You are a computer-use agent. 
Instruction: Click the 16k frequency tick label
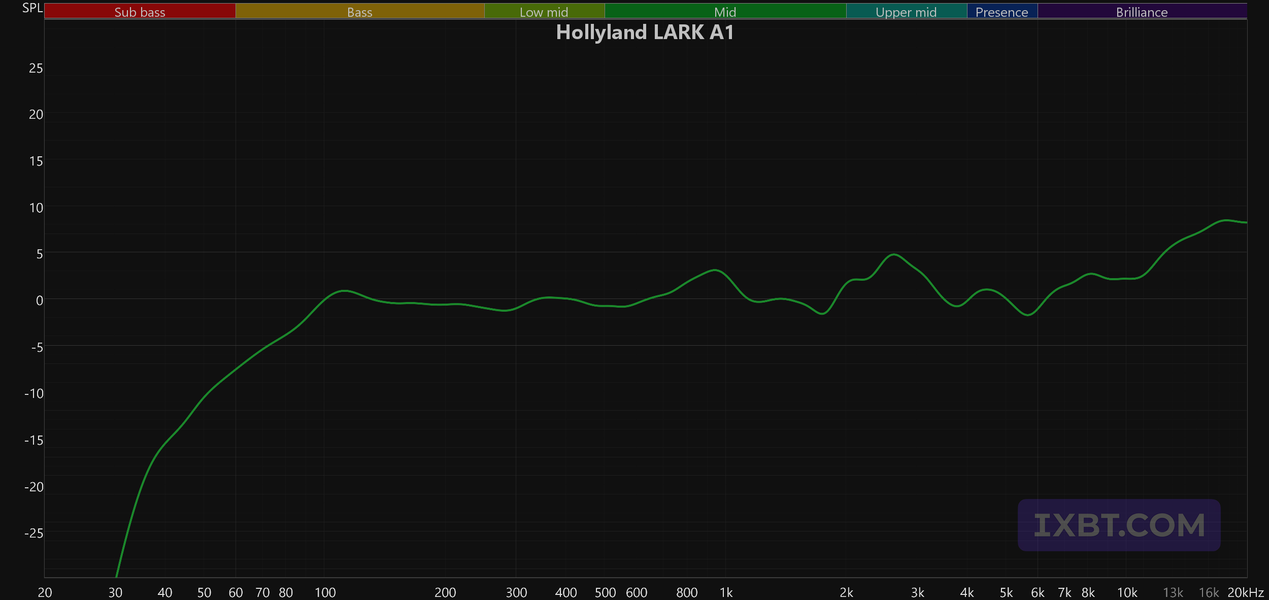1209,592
